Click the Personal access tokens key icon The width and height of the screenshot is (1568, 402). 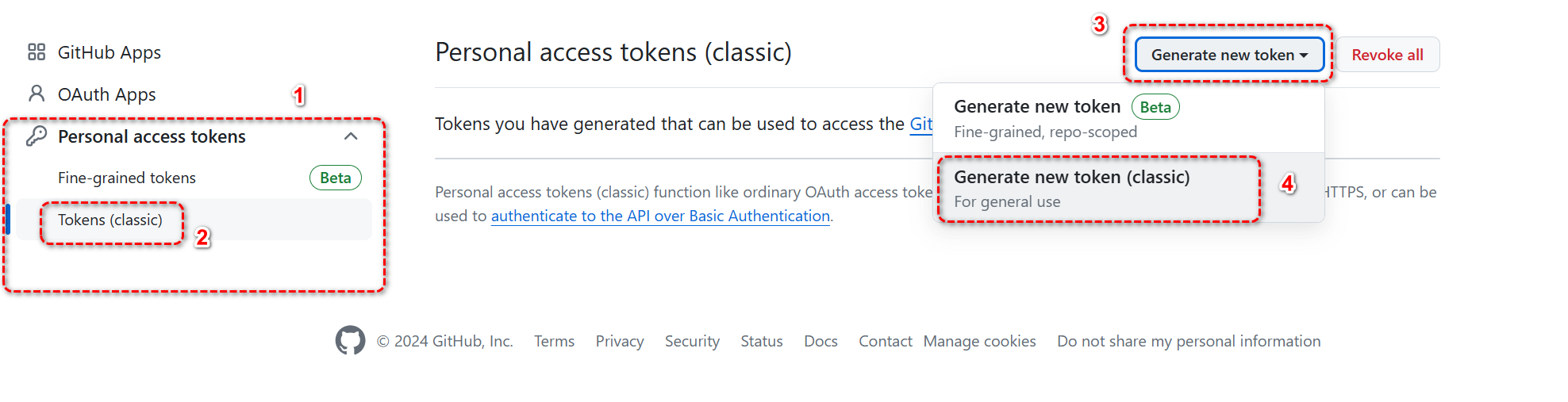pos(37,136)
